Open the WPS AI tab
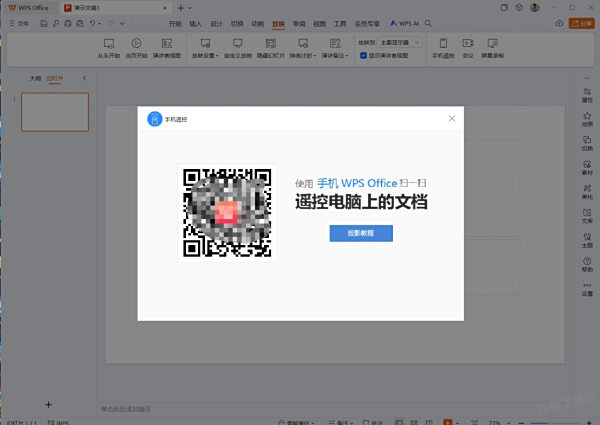 pyautogui.click(x=404, y=23)
